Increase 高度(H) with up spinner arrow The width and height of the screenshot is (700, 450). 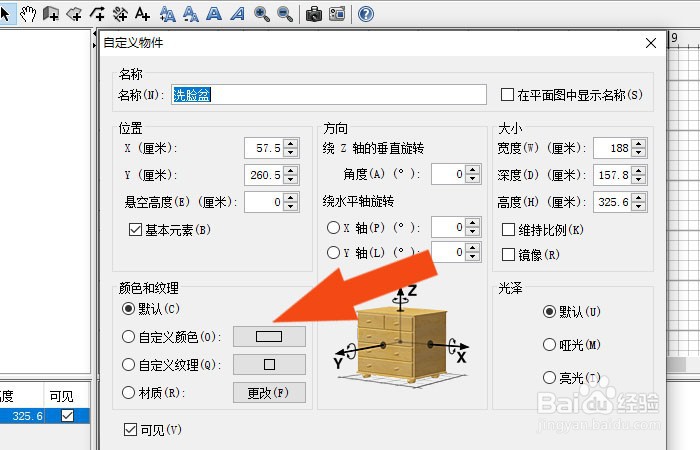639,198
